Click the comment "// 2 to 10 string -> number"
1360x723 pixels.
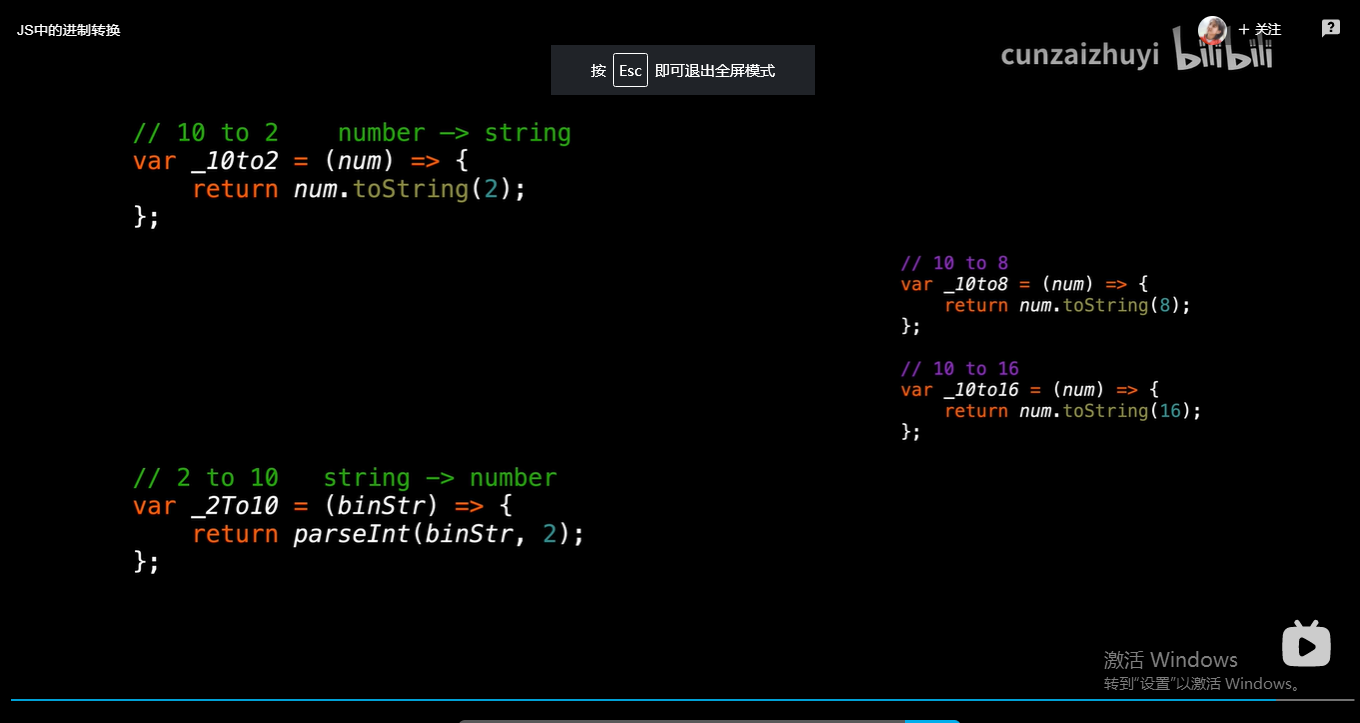pyautogui.click(x=345, y=478)
